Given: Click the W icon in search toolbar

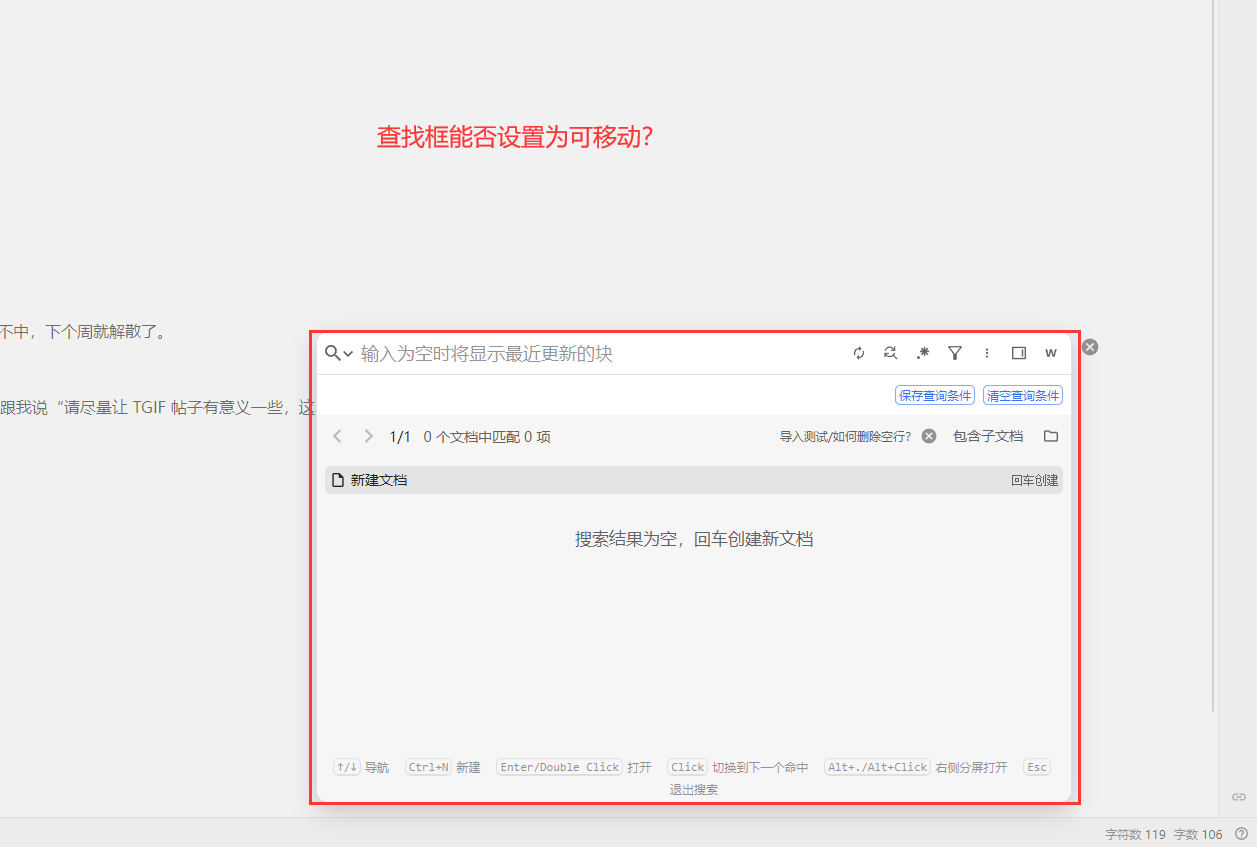Looking at the screenshot, I should (1051, 353).
